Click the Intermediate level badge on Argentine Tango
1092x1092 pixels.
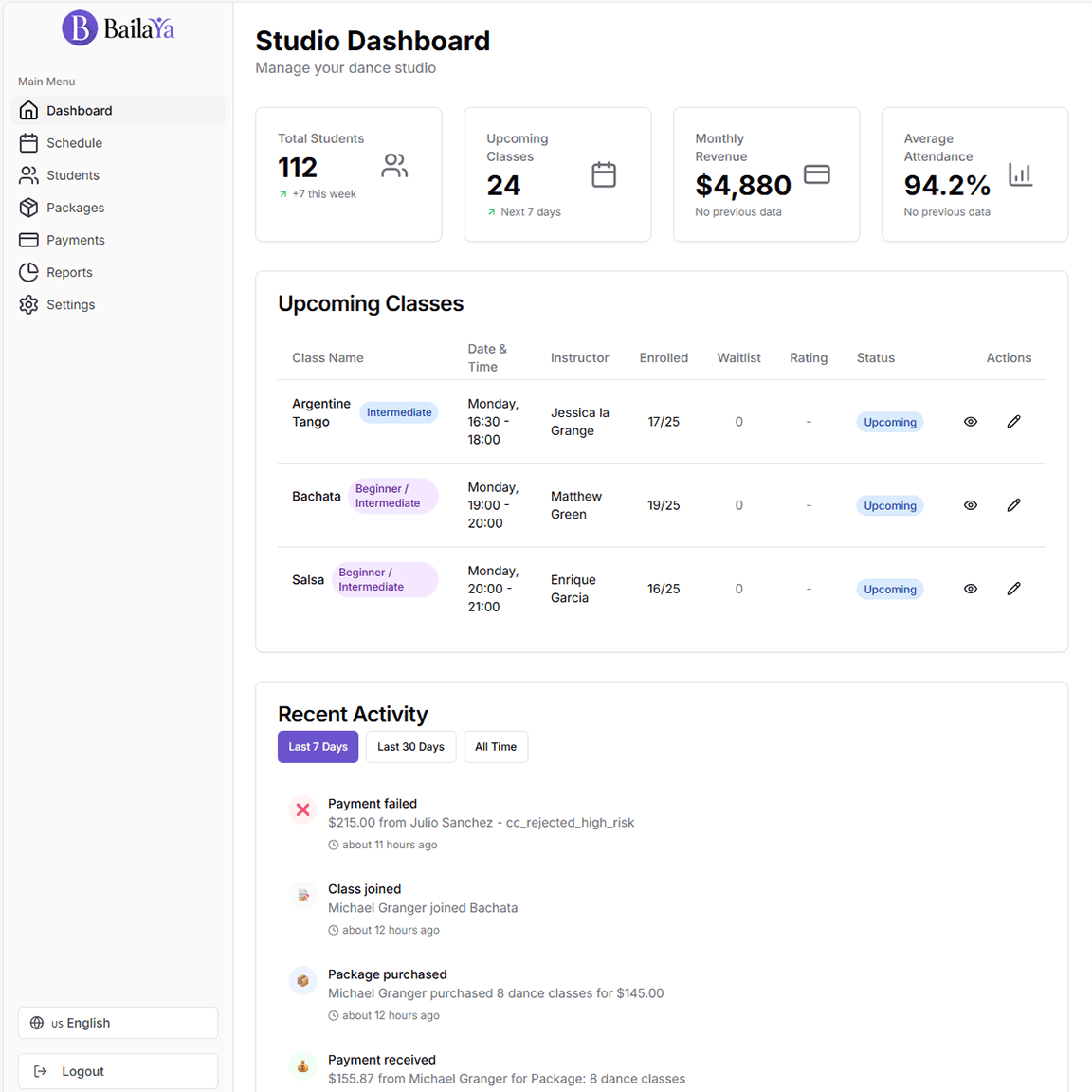click(x=399, y=411)
